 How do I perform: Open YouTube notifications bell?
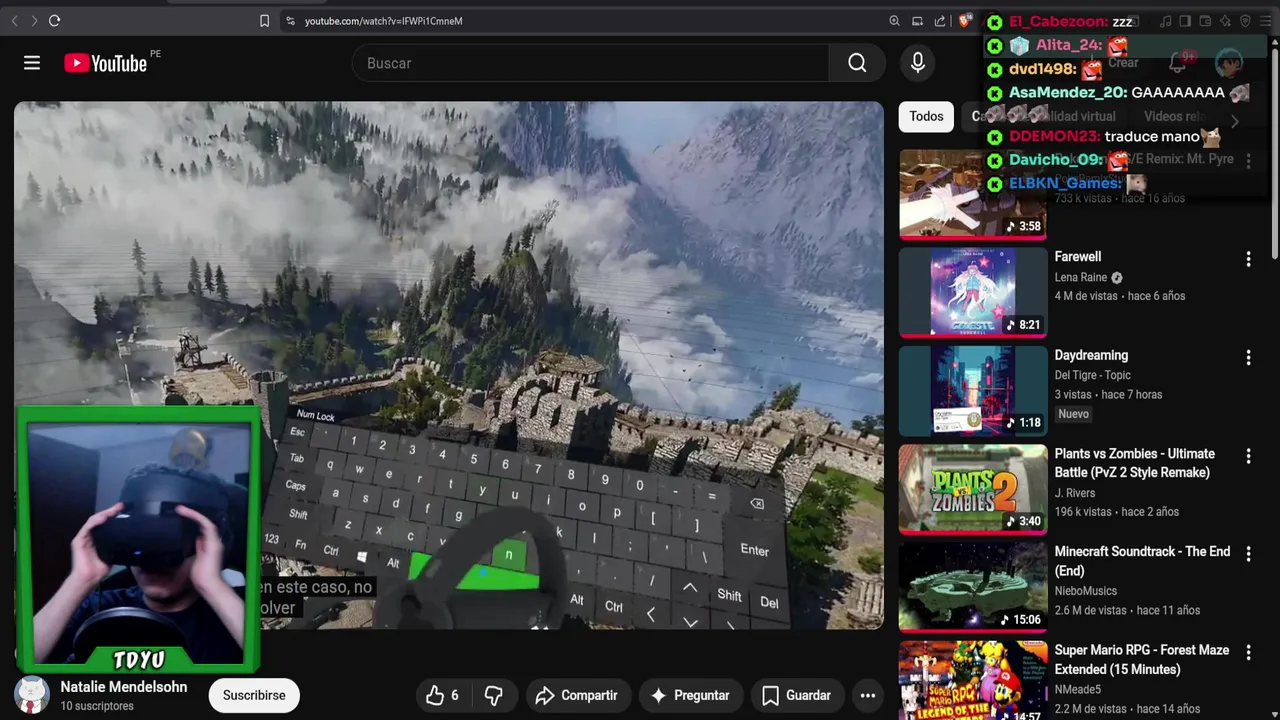pos(1178,63)
